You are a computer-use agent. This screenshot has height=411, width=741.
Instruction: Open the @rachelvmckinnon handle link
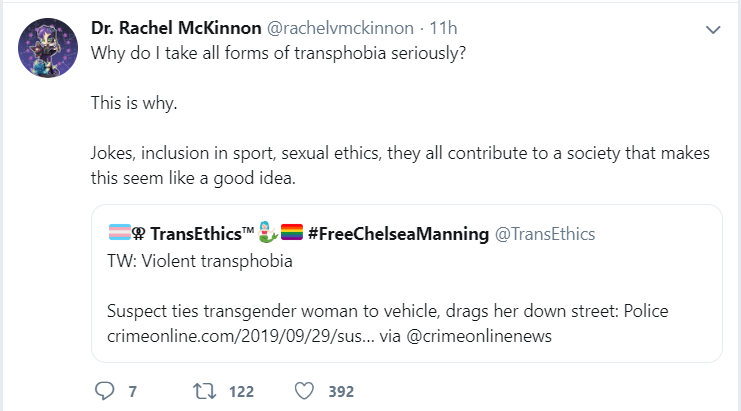pos(340,28)
